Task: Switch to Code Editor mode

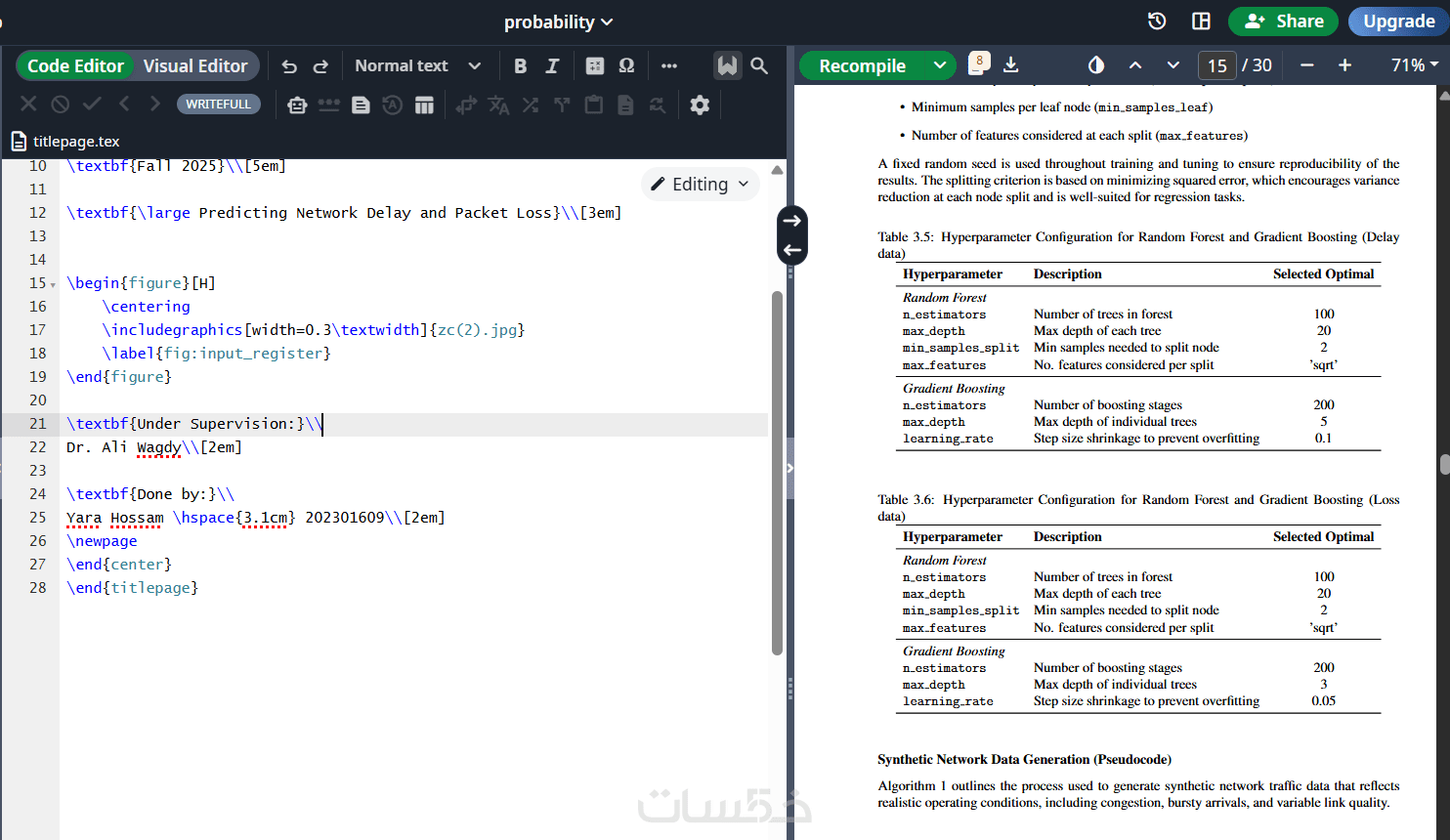Action: pos(75,66)
